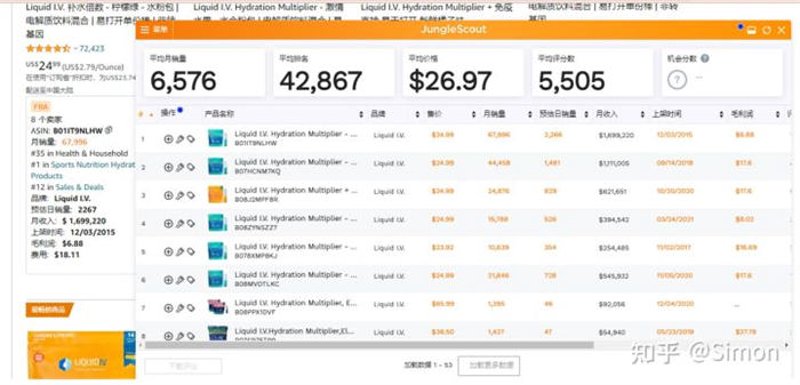Screen dimensions: 800x385
Task: Click the faded 下载评论 button at bottom left
Action: click(x=183, y=366)
